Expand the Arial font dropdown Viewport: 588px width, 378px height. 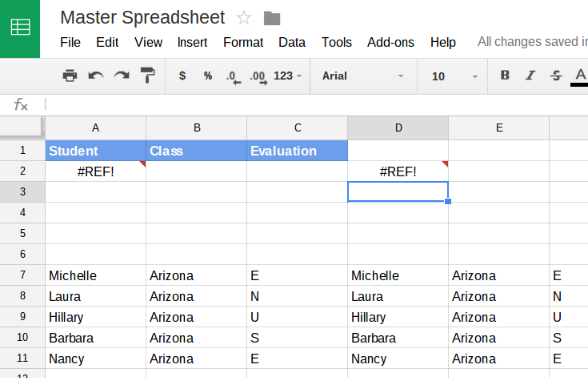point(363,76)
